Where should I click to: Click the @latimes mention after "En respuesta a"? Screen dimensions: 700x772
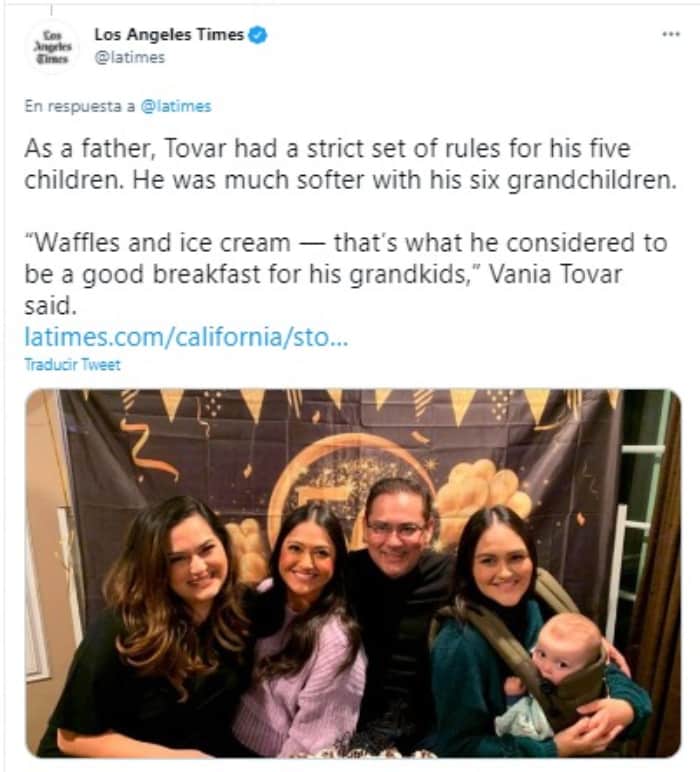176,105
